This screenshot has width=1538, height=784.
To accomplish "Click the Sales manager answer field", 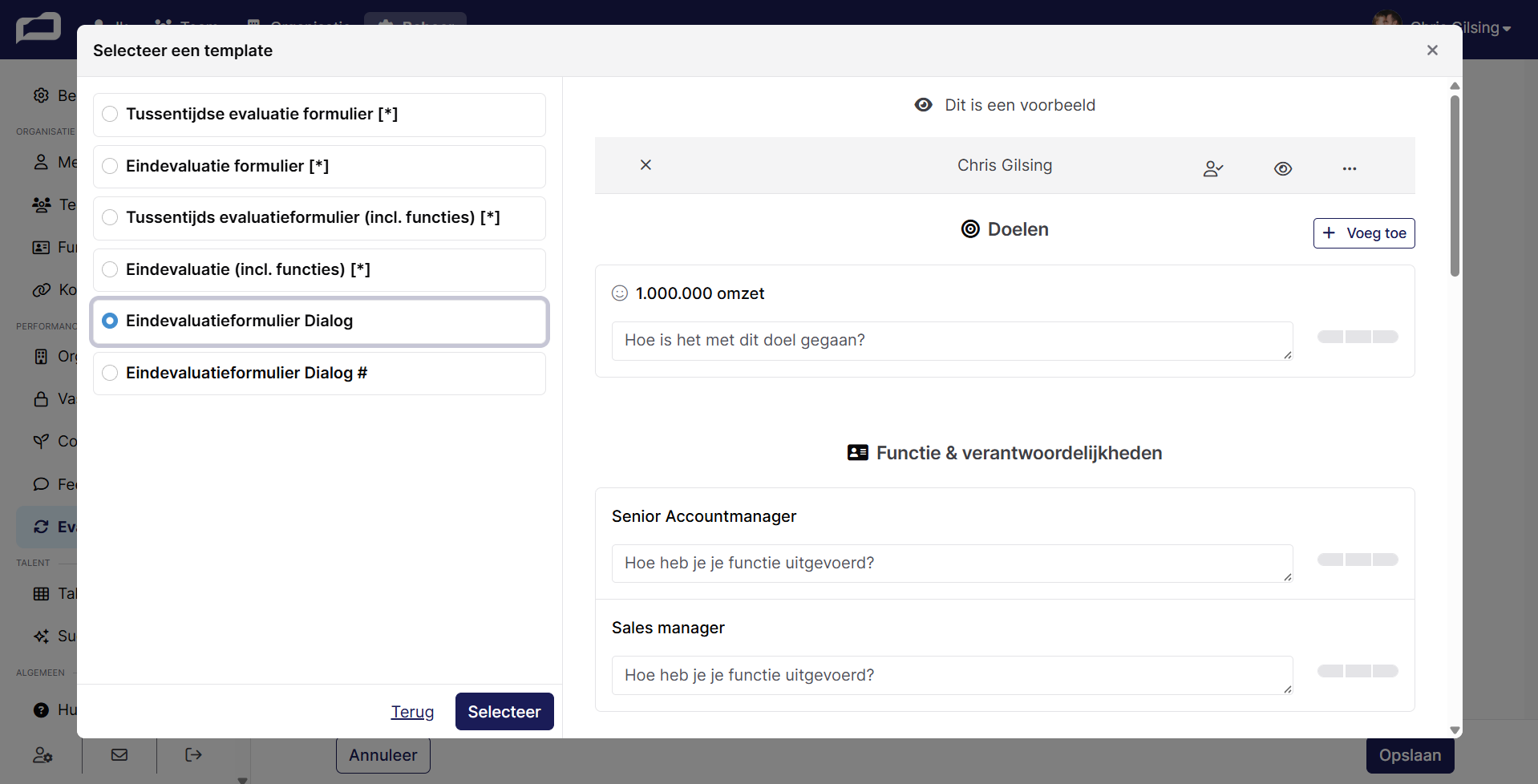I will pyautogui.click(x=952, y=675).
